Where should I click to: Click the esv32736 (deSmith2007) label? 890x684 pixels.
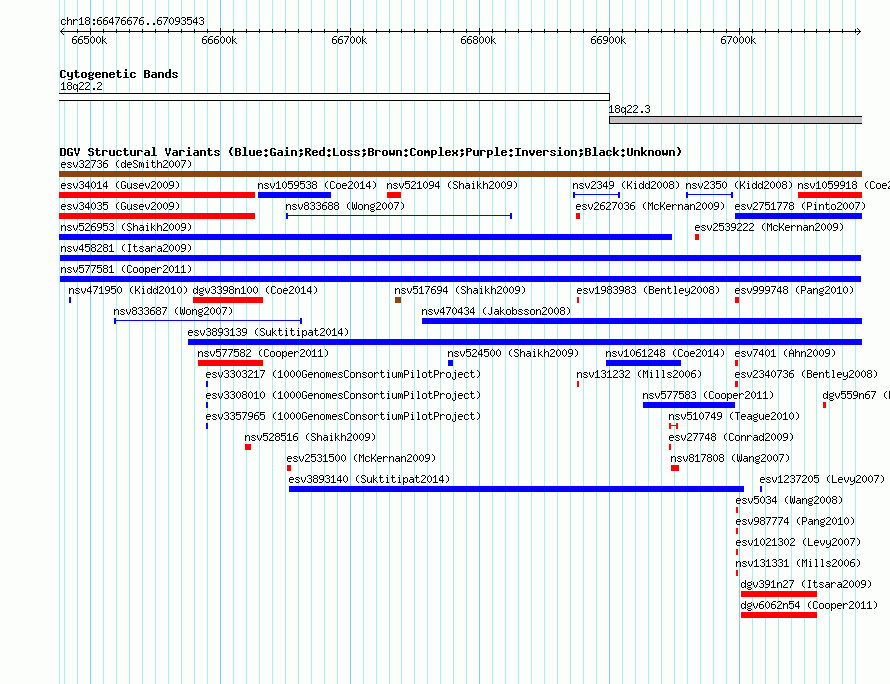(x=126, y=164)
